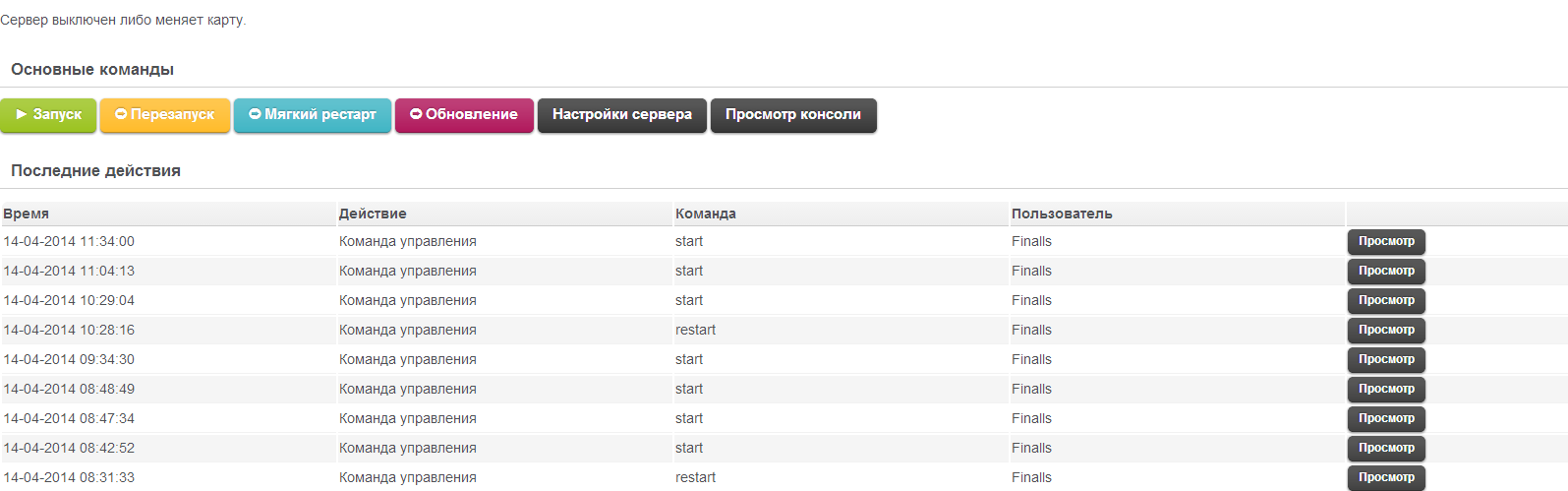Open Просмотр консоли console view
This screenshot has height=491, width=1568.
pyautogui.click(x=793, y=115)
